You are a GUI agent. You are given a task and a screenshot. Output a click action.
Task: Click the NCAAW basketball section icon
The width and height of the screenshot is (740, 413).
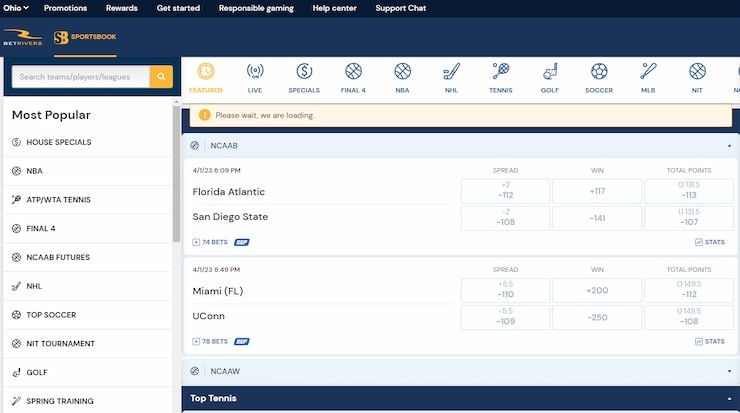[x=194, y=371]
